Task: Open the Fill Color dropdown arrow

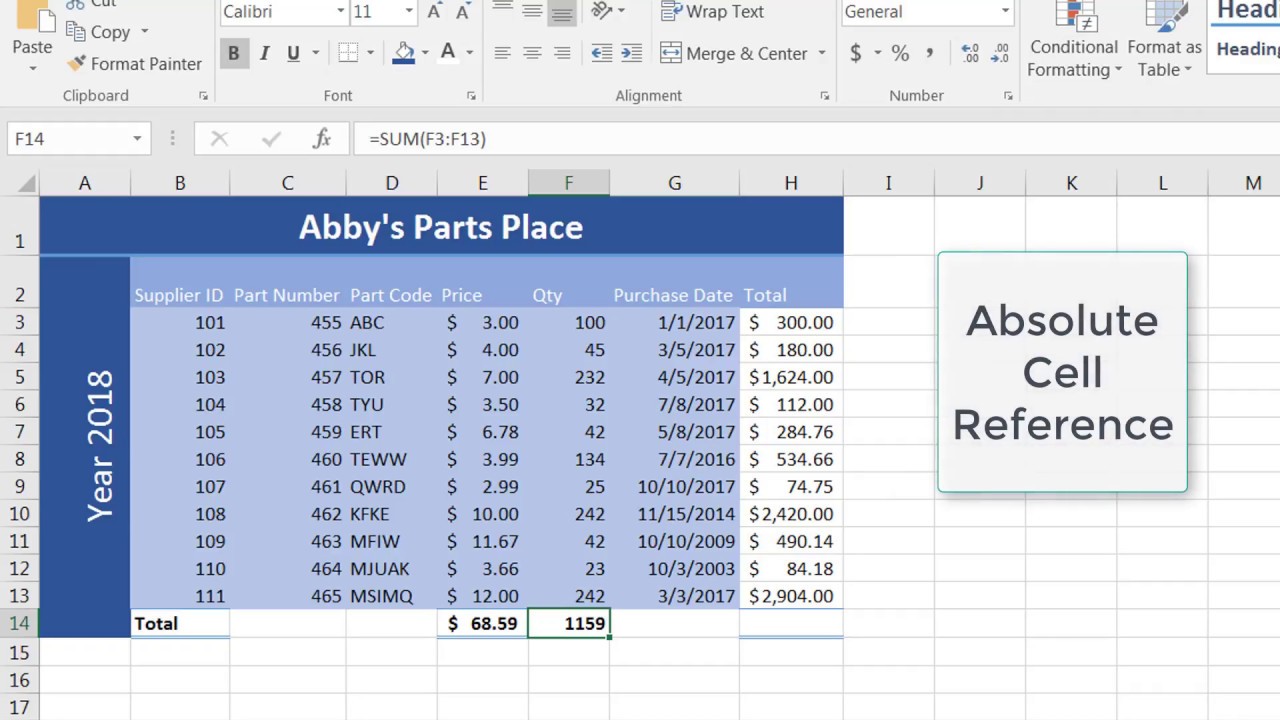Action: pos(425,53)
